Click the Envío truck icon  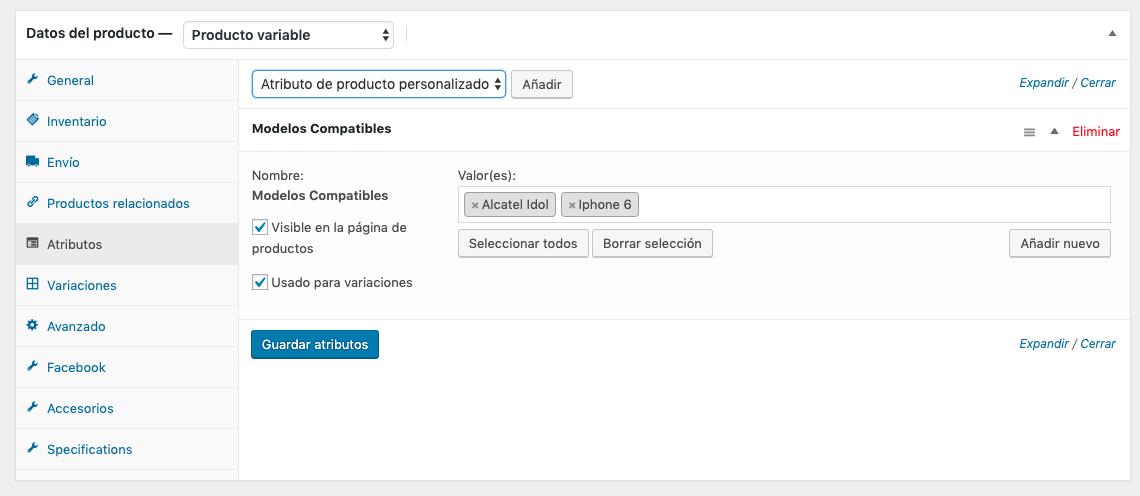coord(32,161)
